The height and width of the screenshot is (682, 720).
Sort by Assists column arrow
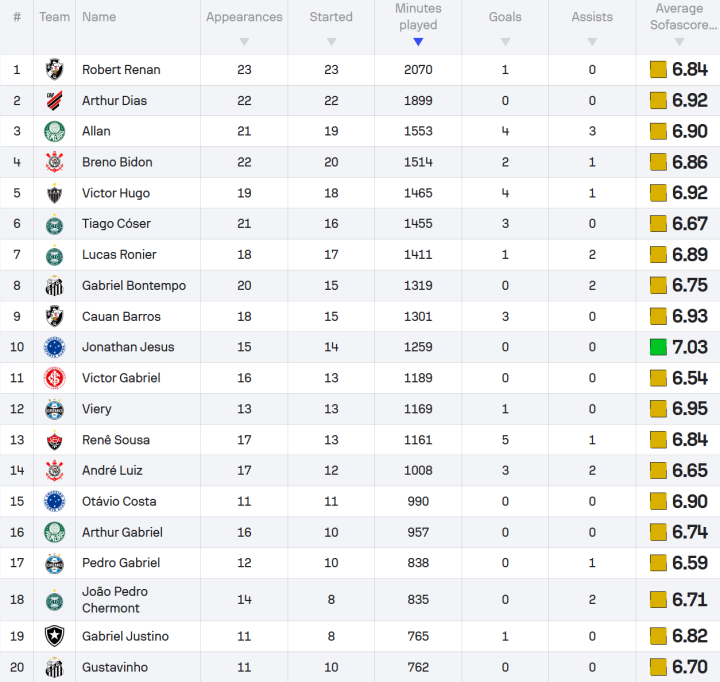coord(592,42)
